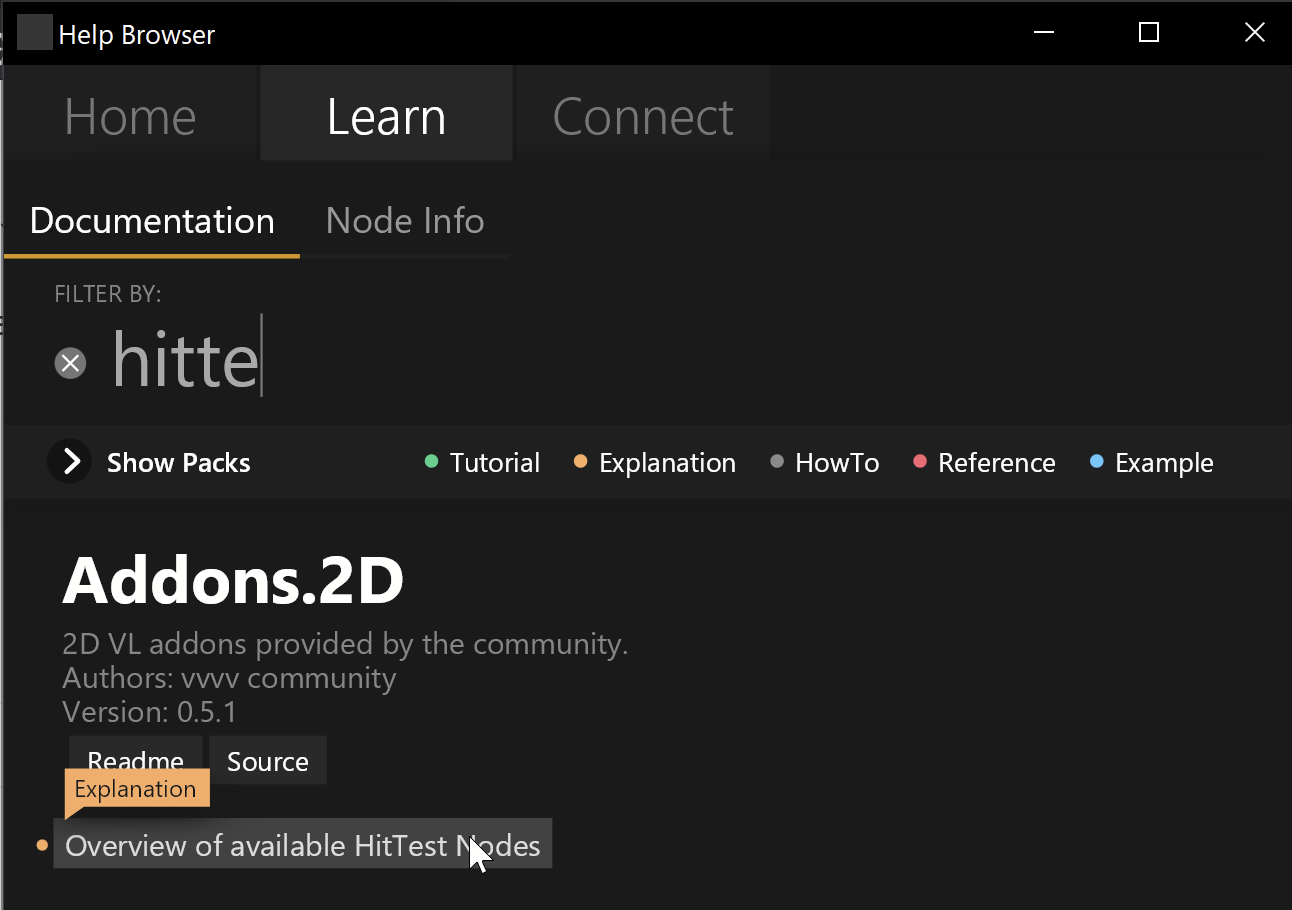Image resolution: width=1292 pixels, height=910 pixels.
Task: Maximize the Help Browser window
Action: point(1149,33)
